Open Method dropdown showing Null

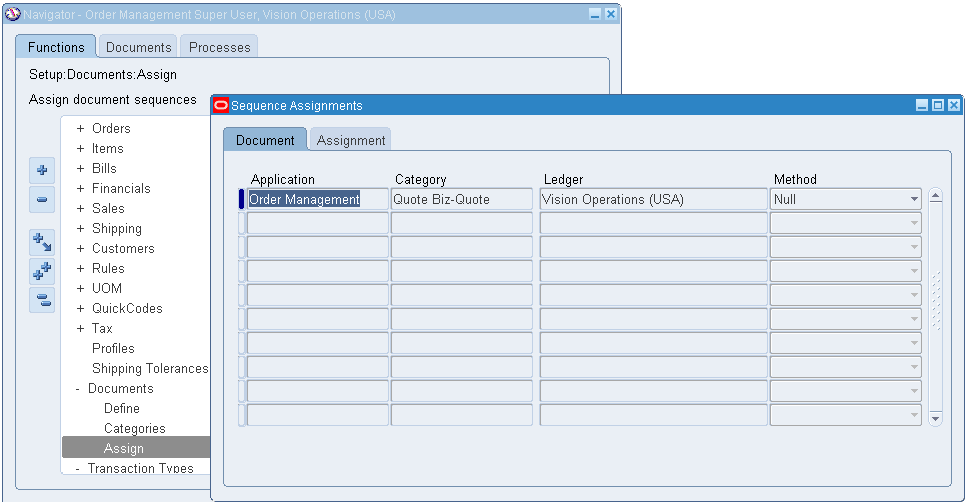coord(914,199)
